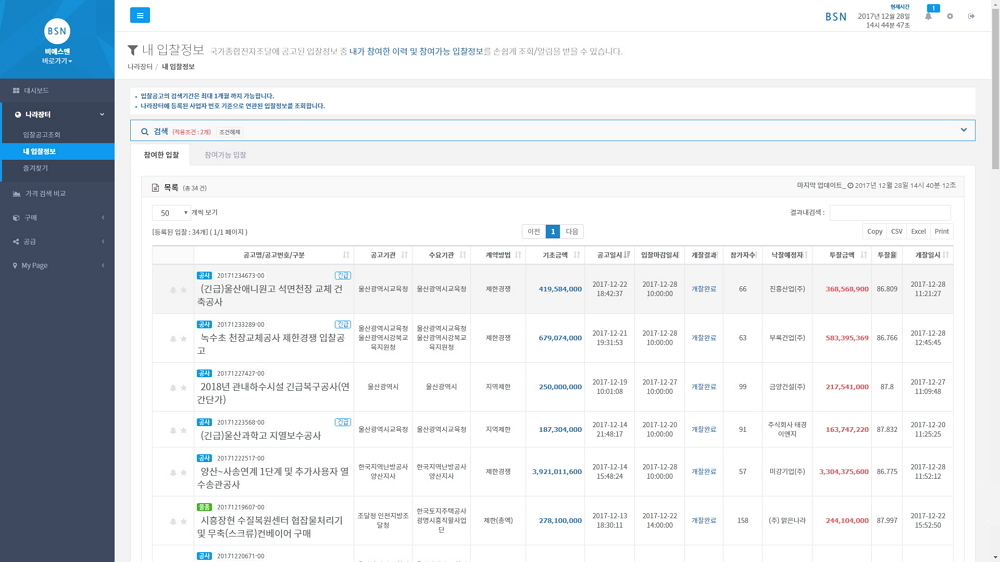Click the 목록 document icon
1000x562 pixels.
tap(155, 188)
